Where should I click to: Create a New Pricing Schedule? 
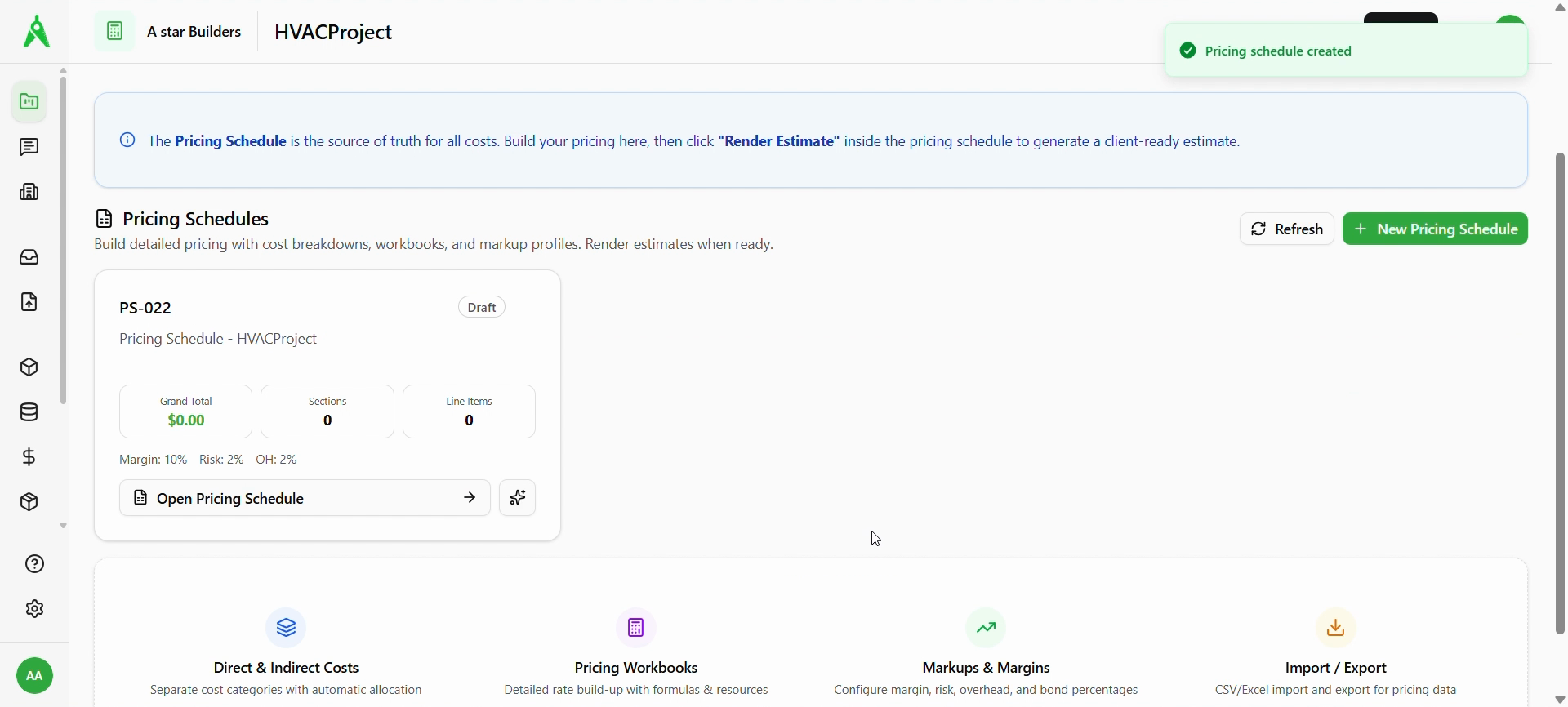pos(1435,229)
